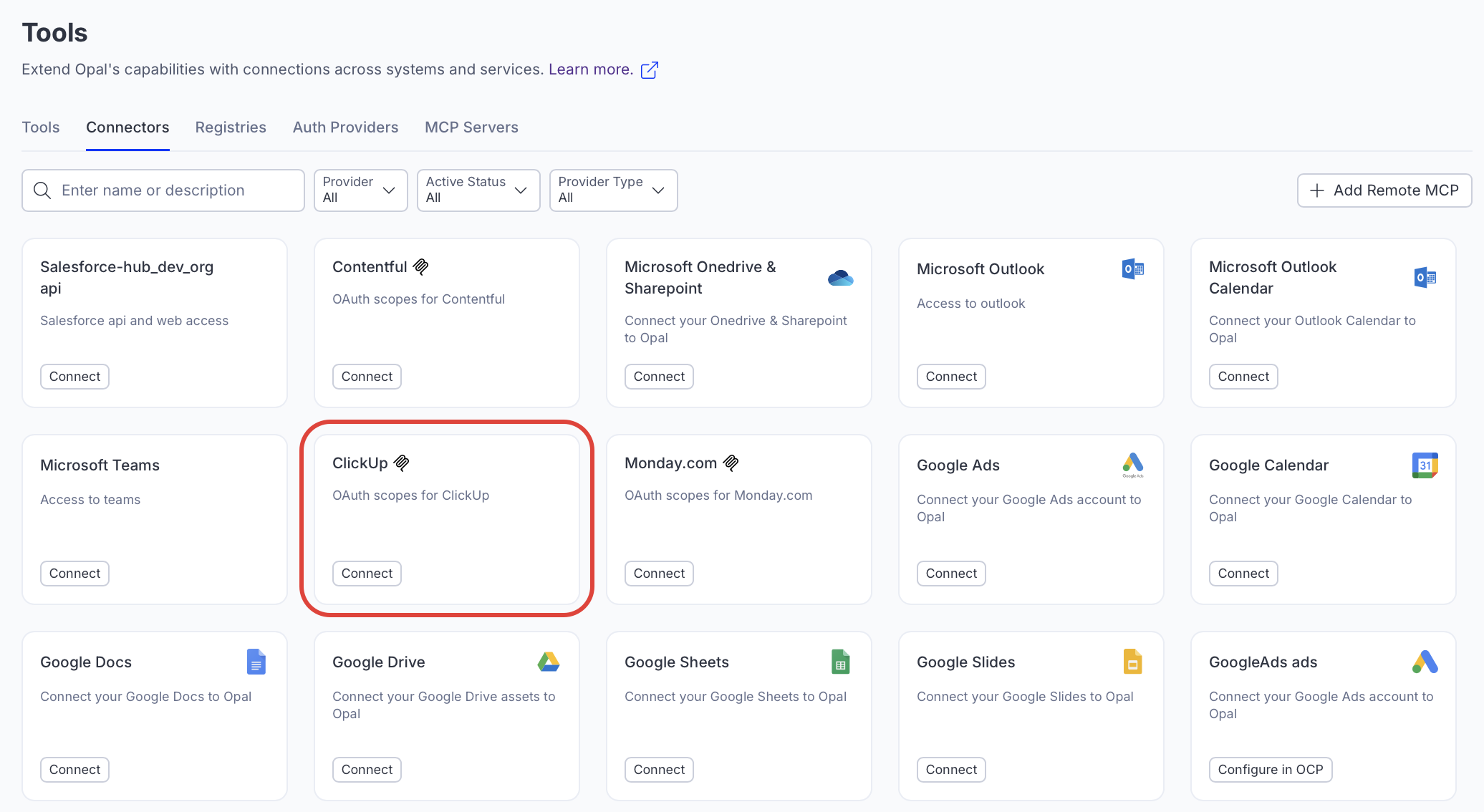Click the Microsoft Outlook icon
The image size is (1484, 812).
coord(1132,269)
